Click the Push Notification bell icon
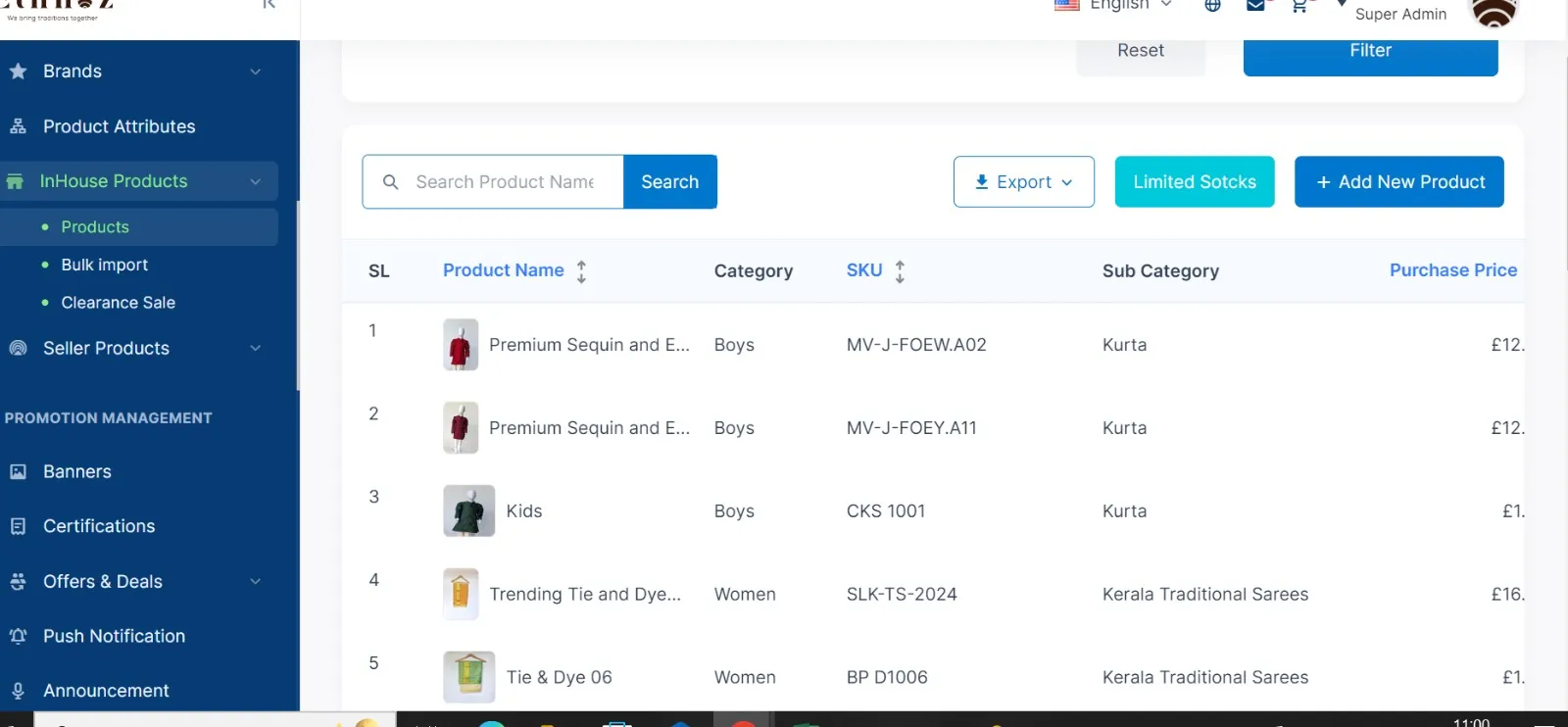 [18, 636]
